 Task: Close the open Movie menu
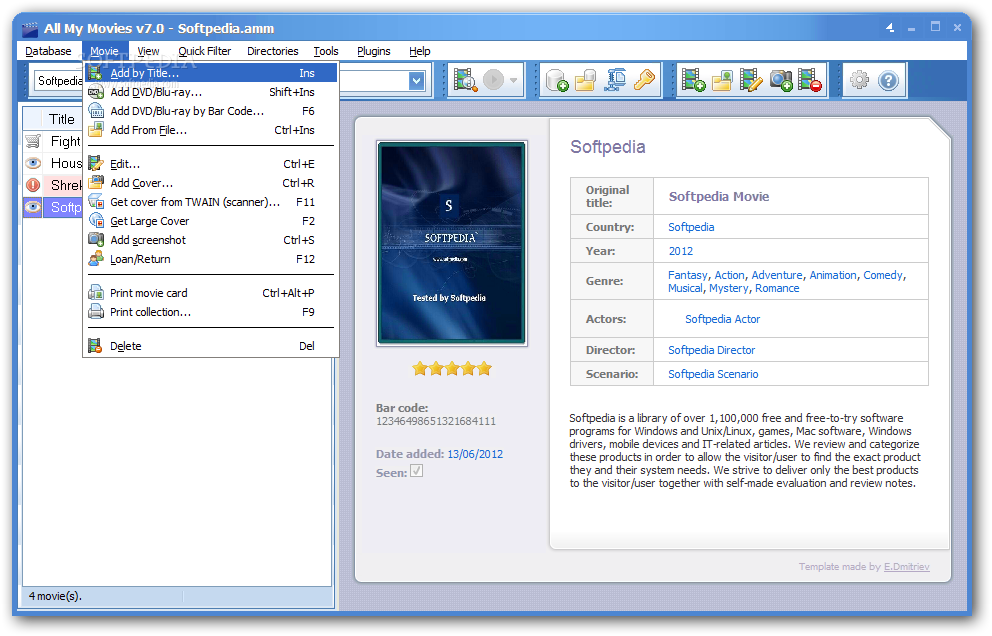[104, 51]
